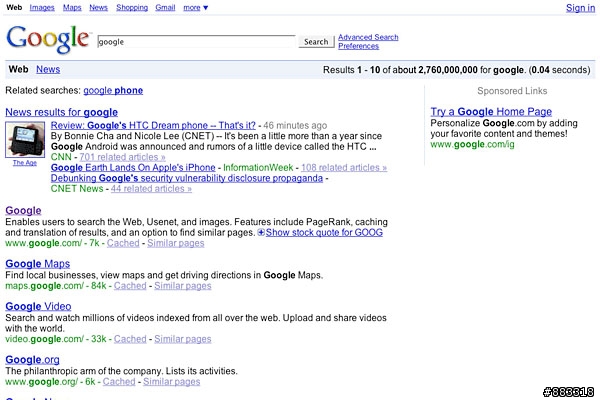Click CNET News source text

(77, 189)
